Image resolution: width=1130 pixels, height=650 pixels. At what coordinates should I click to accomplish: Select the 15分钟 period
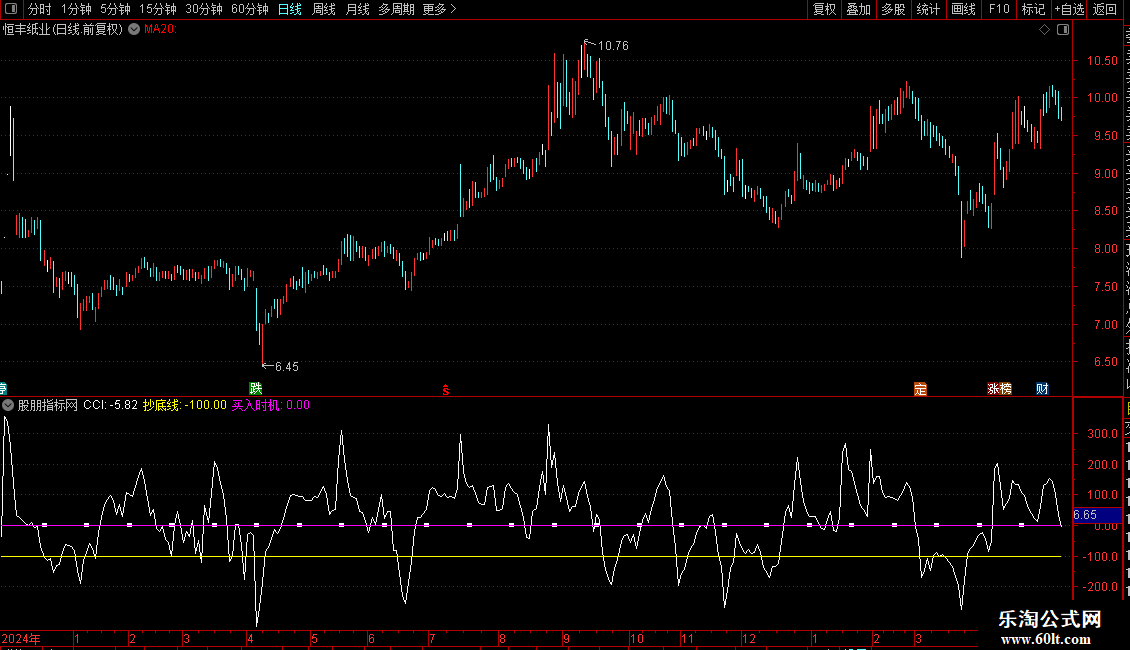(158, 9)
